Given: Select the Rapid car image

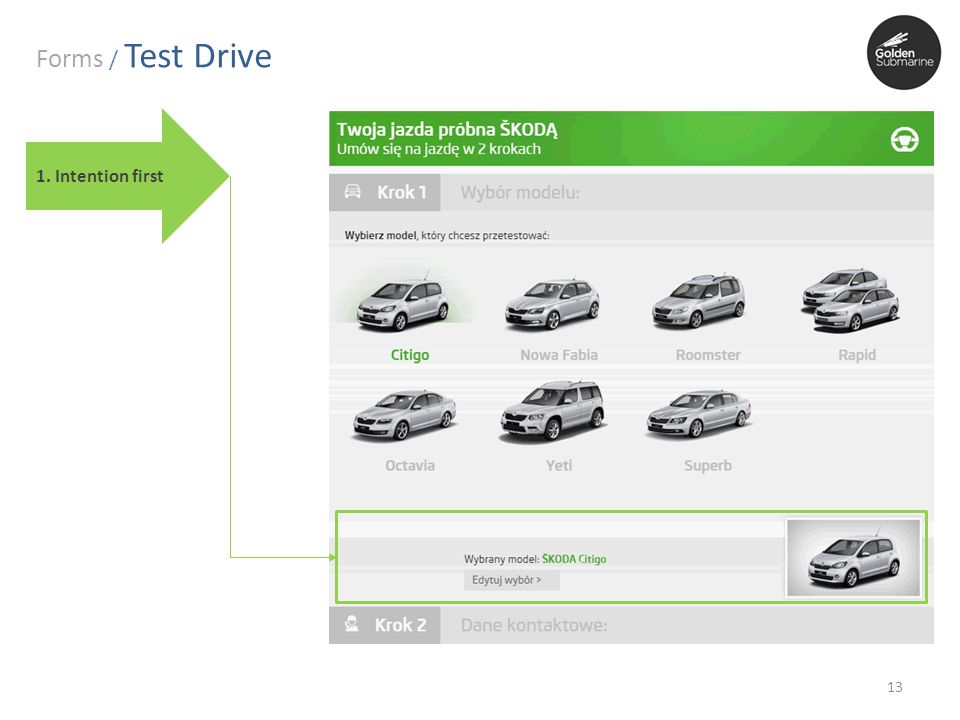Looking at the screenshot, I should pyautogui.click(x=851, y=300).
